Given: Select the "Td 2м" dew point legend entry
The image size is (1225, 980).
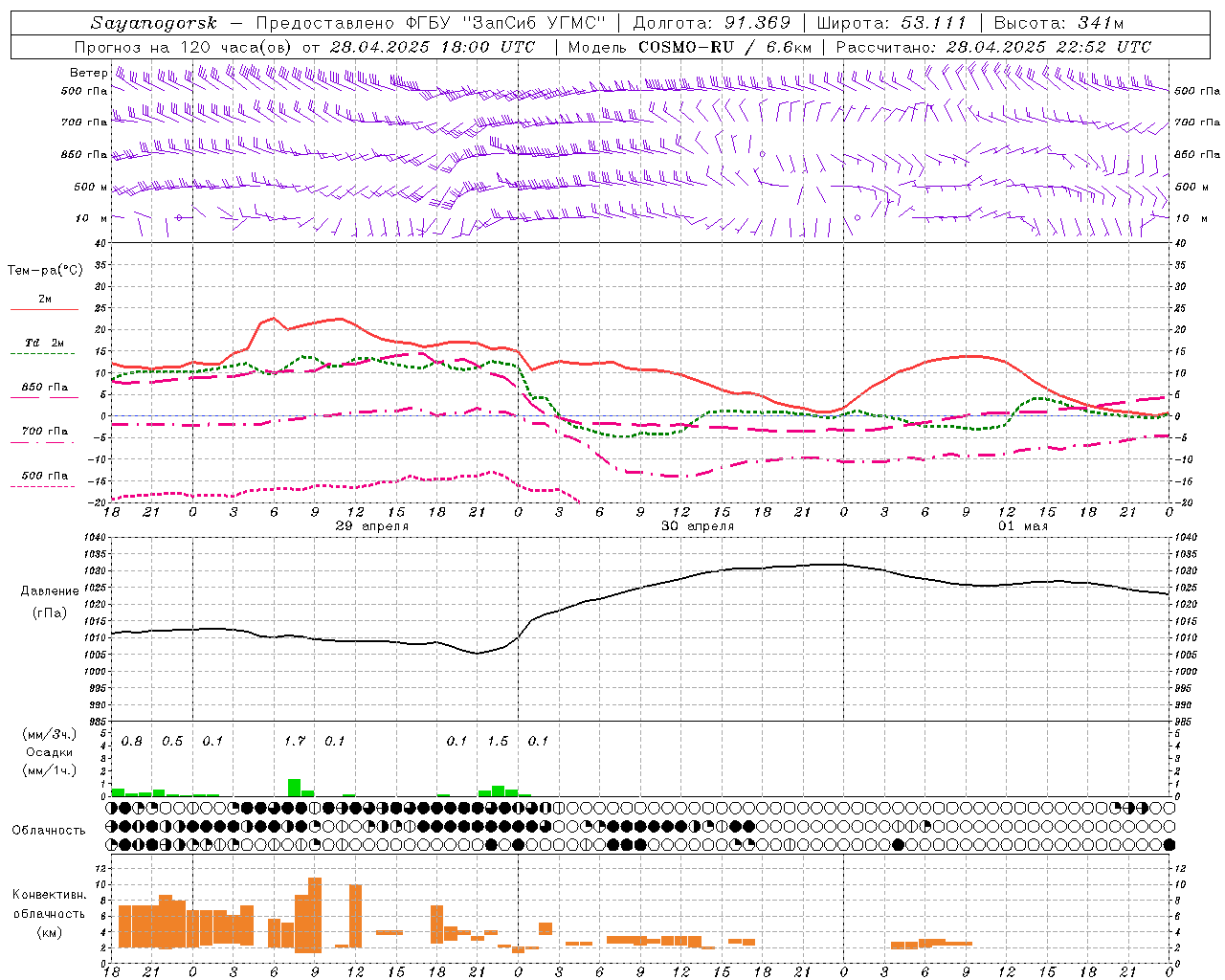Looking at the screenshot, I should tap(45, 343).
